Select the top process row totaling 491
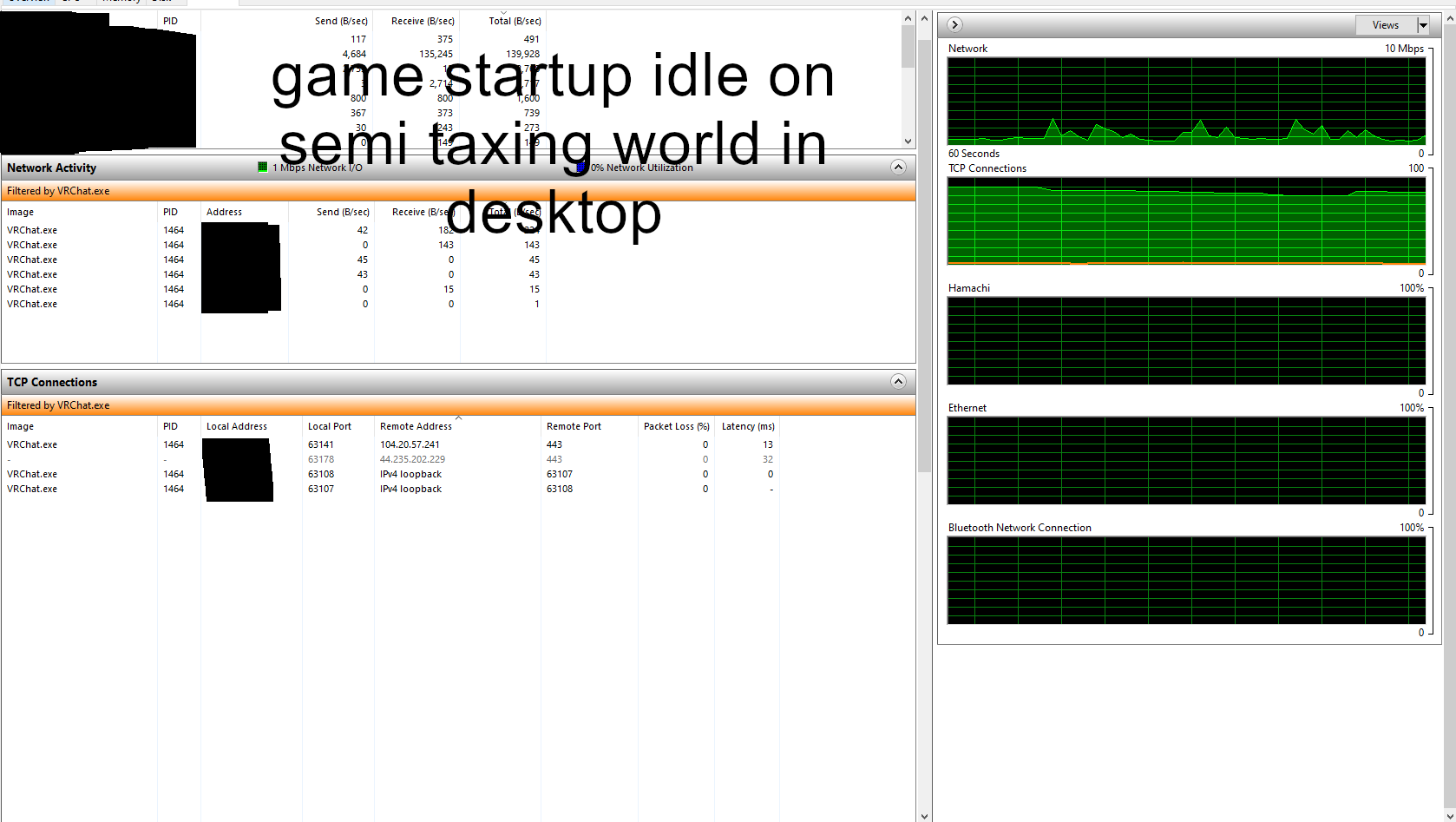1456x822 pixels. pyautogui.click(x=274, y=39)
